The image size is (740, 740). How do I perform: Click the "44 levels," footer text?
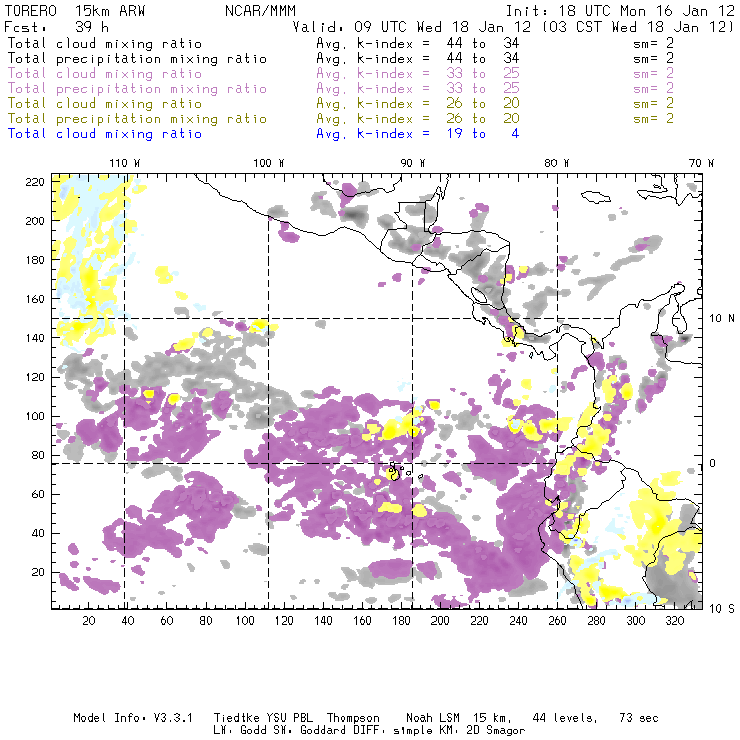(x=565, y=718)
